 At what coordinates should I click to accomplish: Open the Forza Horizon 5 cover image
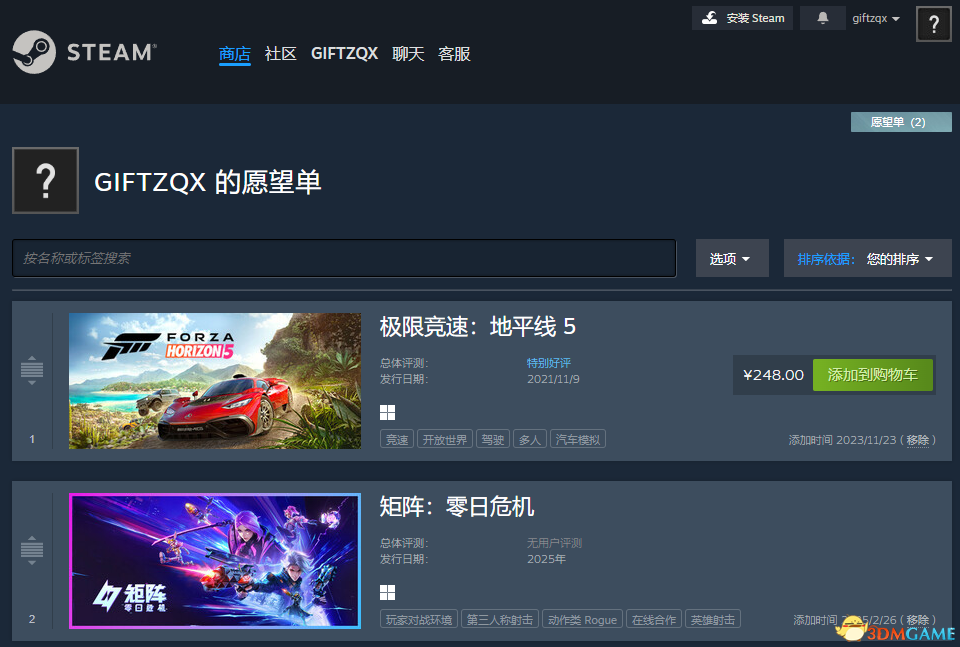[x=215, y=381]
